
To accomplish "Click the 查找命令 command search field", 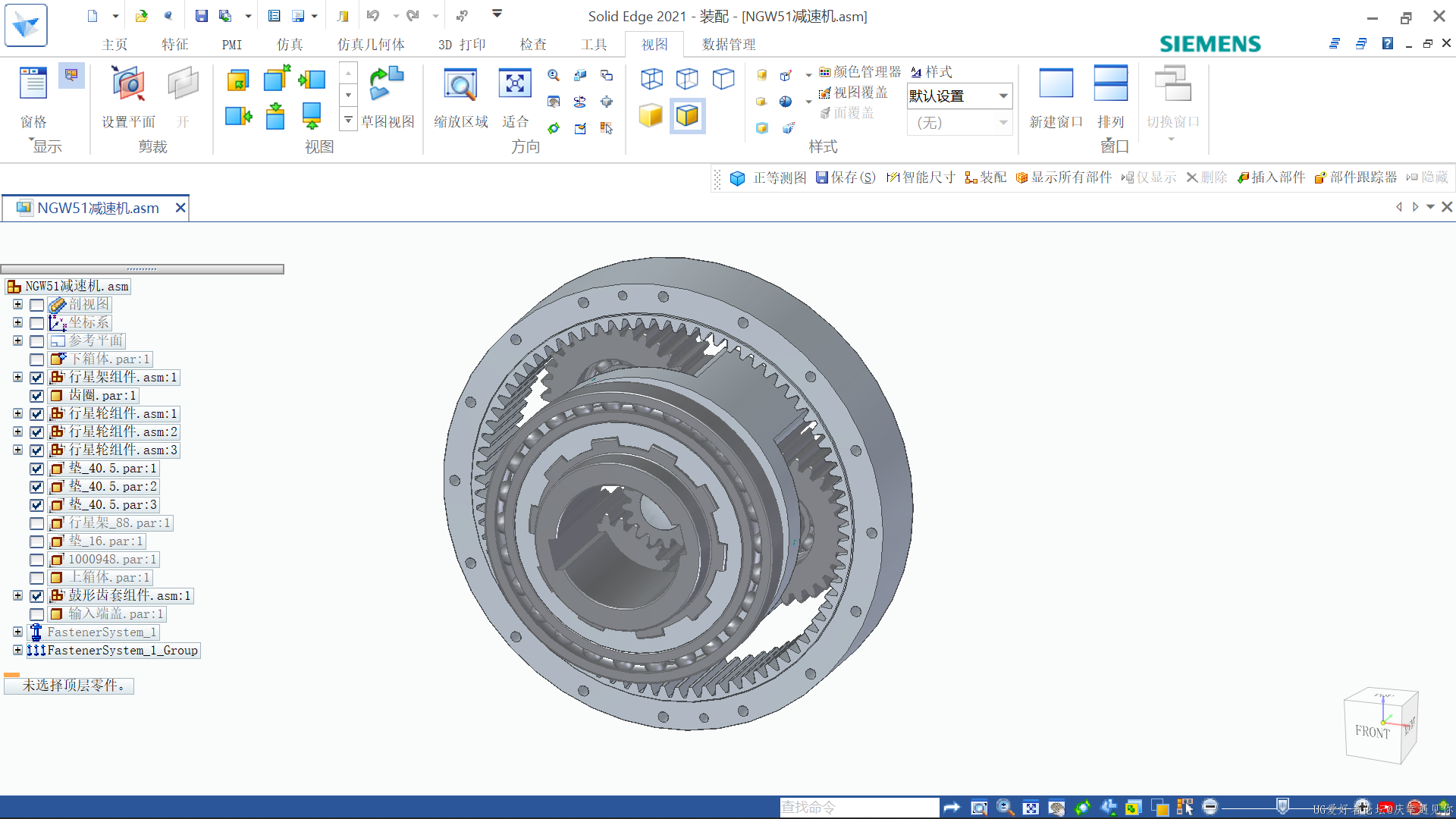I will point(859,808).
